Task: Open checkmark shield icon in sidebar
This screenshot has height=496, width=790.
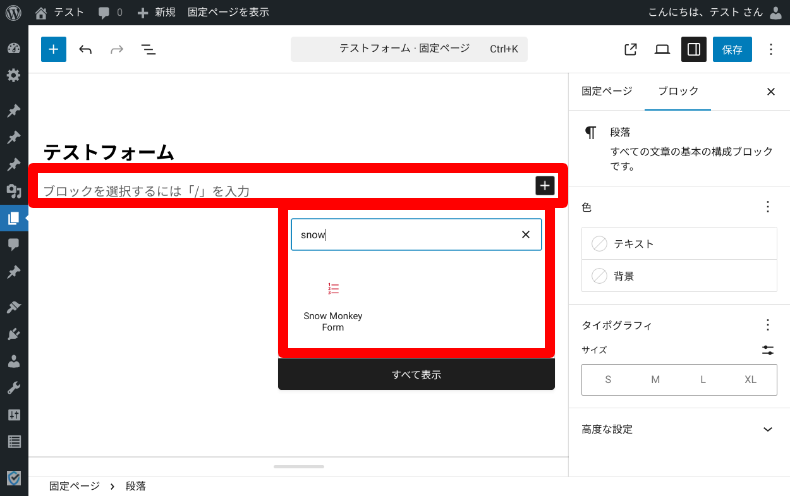Action: (x=14, y=478)
